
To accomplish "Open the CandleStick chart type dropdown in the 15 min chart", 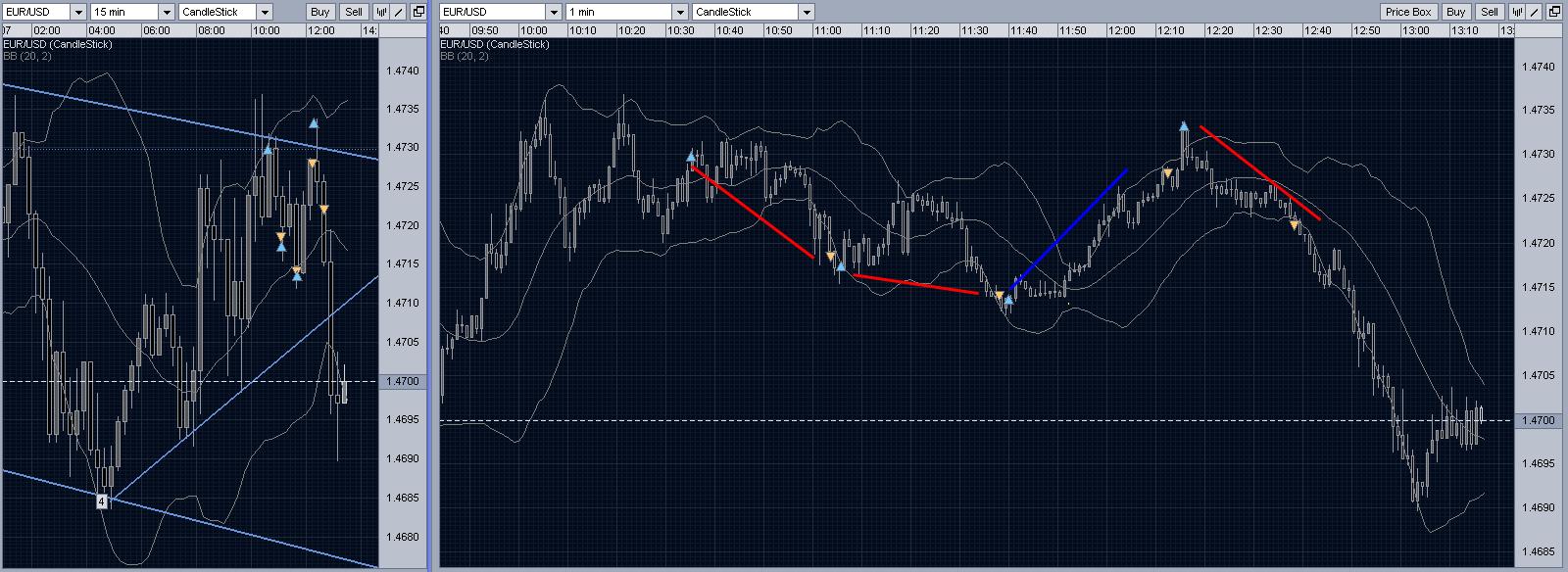I will [225, 12].
